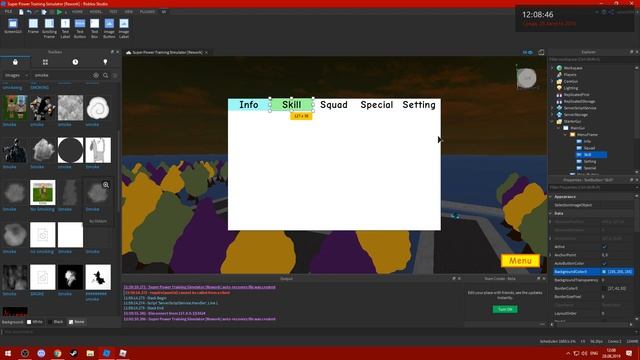
Task: Collapse the Appearance section in Properties
Action: tap(551, 197)
